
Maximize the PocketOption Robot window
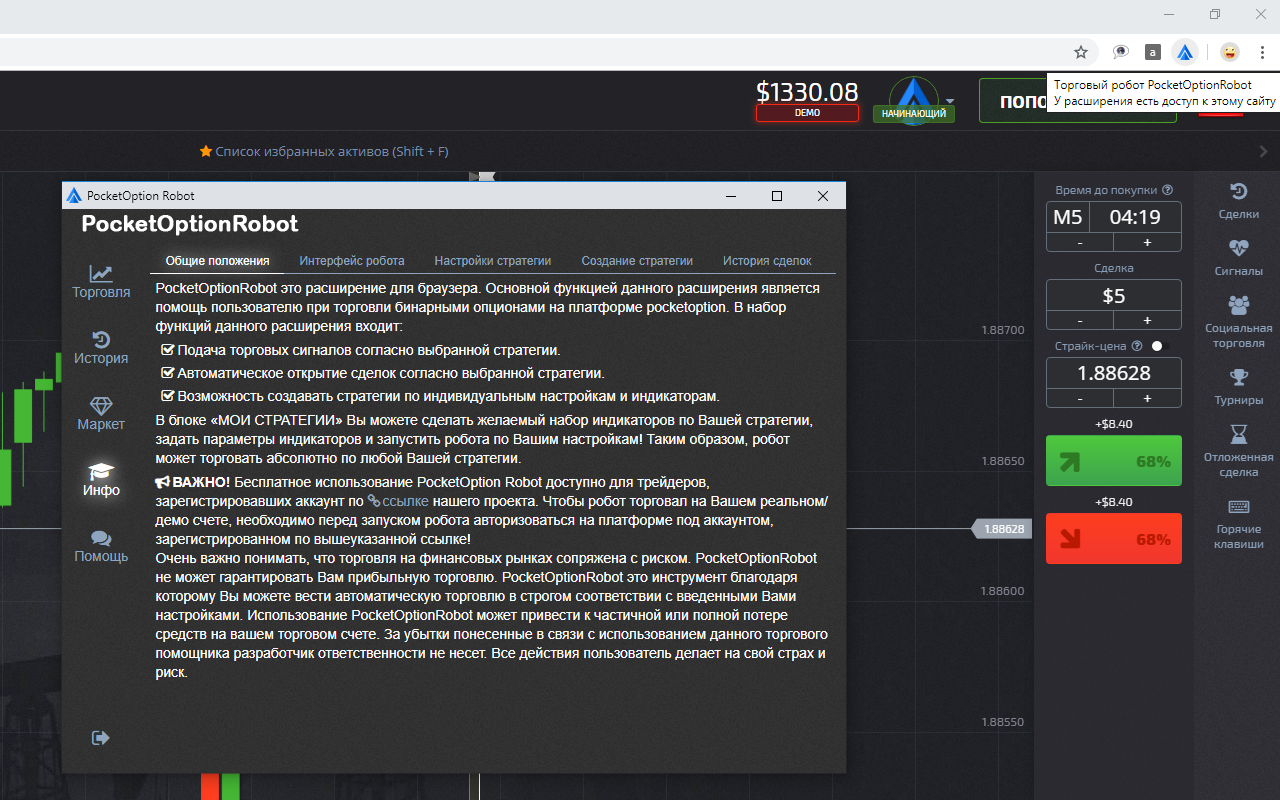click(x=777, y=196)
